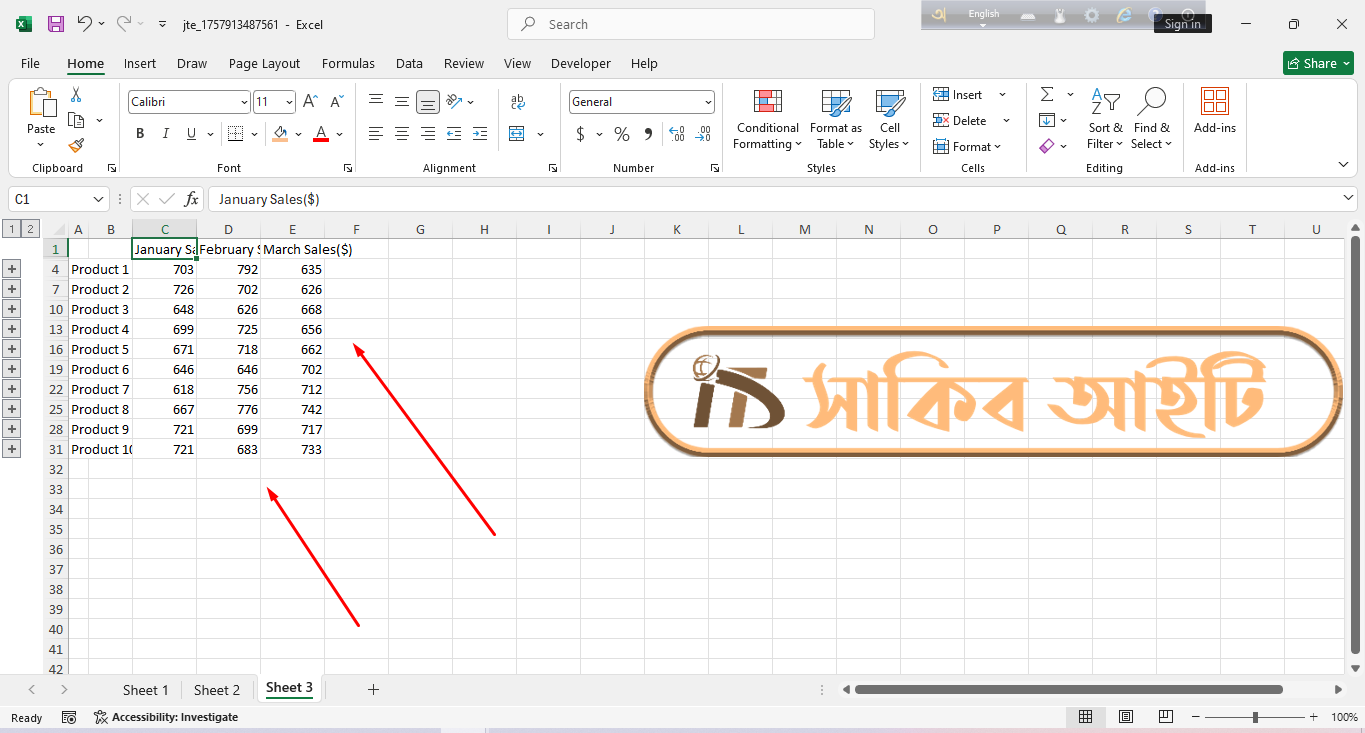Click the zoom slider in status bar
The height and width of the screenshot is (733, 1365).
pos(1255,717)
